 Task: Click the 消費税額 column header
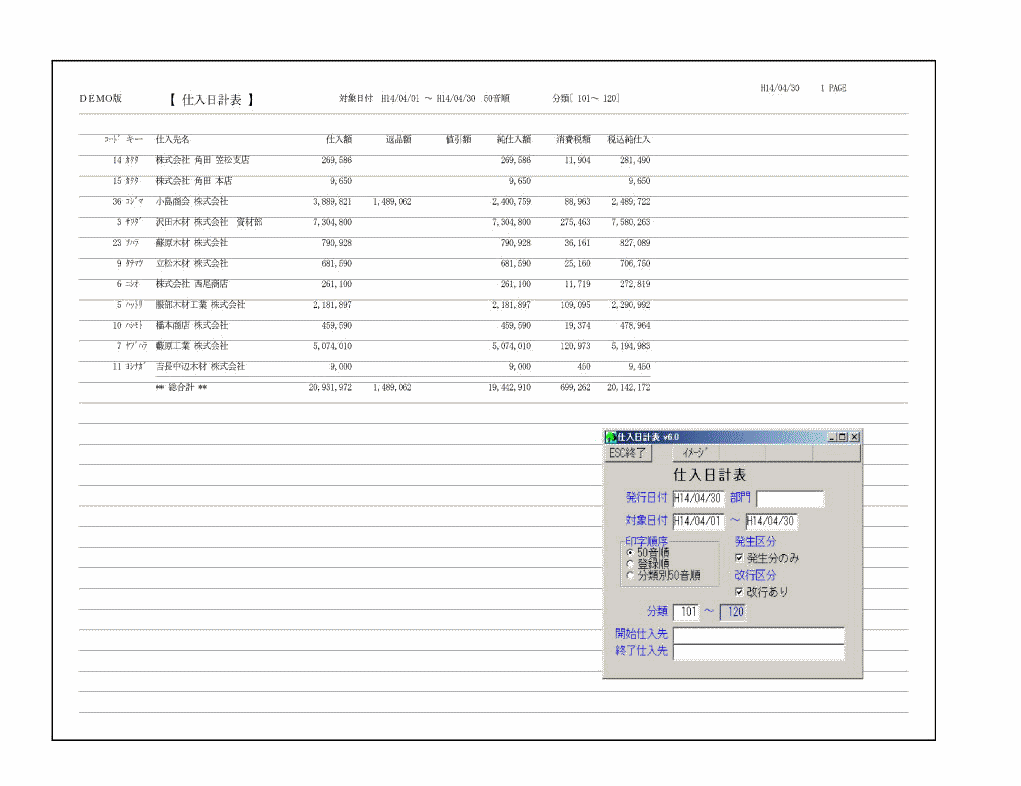coord(573,139)
